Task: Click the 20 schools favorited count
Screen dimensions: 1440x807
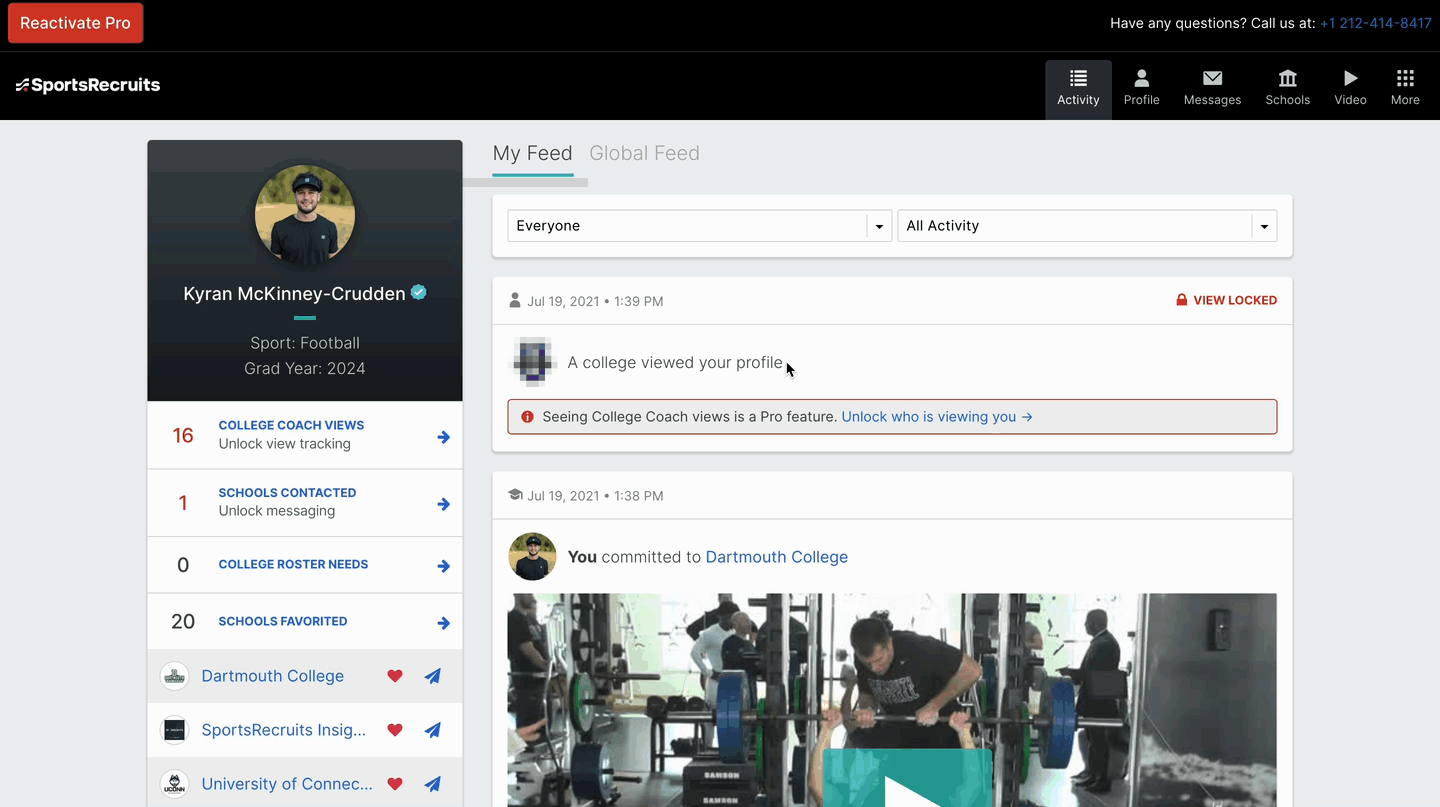Action: coord(183,622)
